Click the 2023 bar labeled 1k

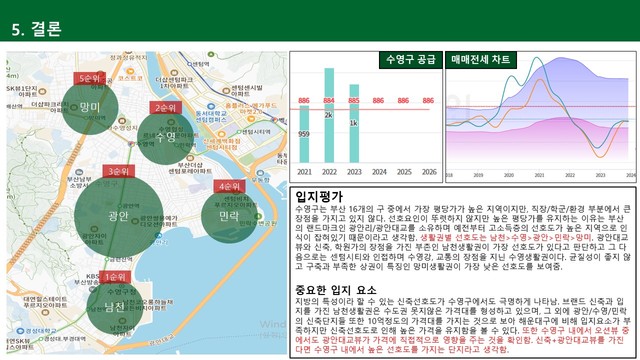click(x=354, y=124)
